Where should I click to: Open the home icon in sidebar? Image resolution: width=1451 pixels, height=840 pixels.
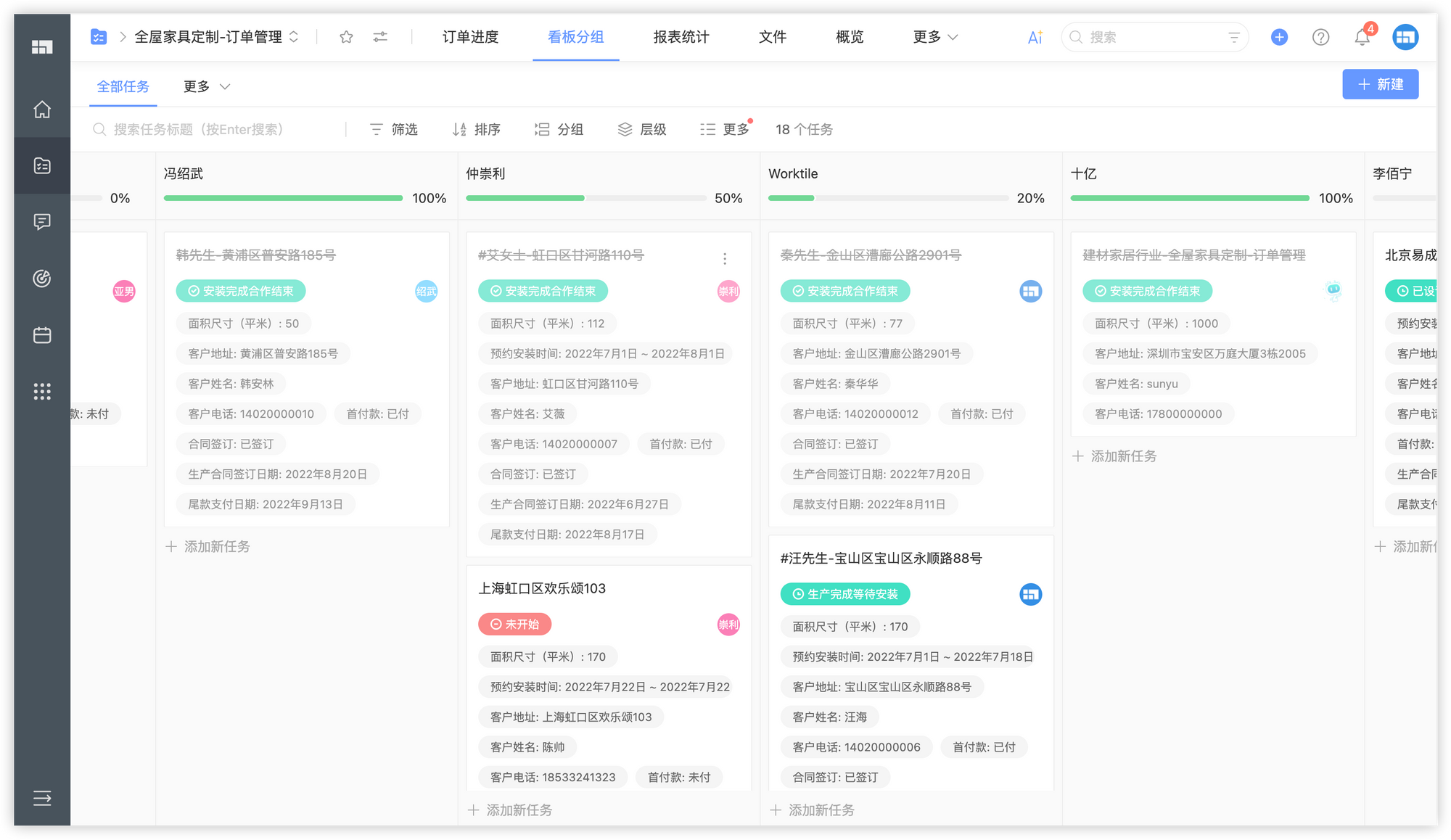click(x=42, y=110)
